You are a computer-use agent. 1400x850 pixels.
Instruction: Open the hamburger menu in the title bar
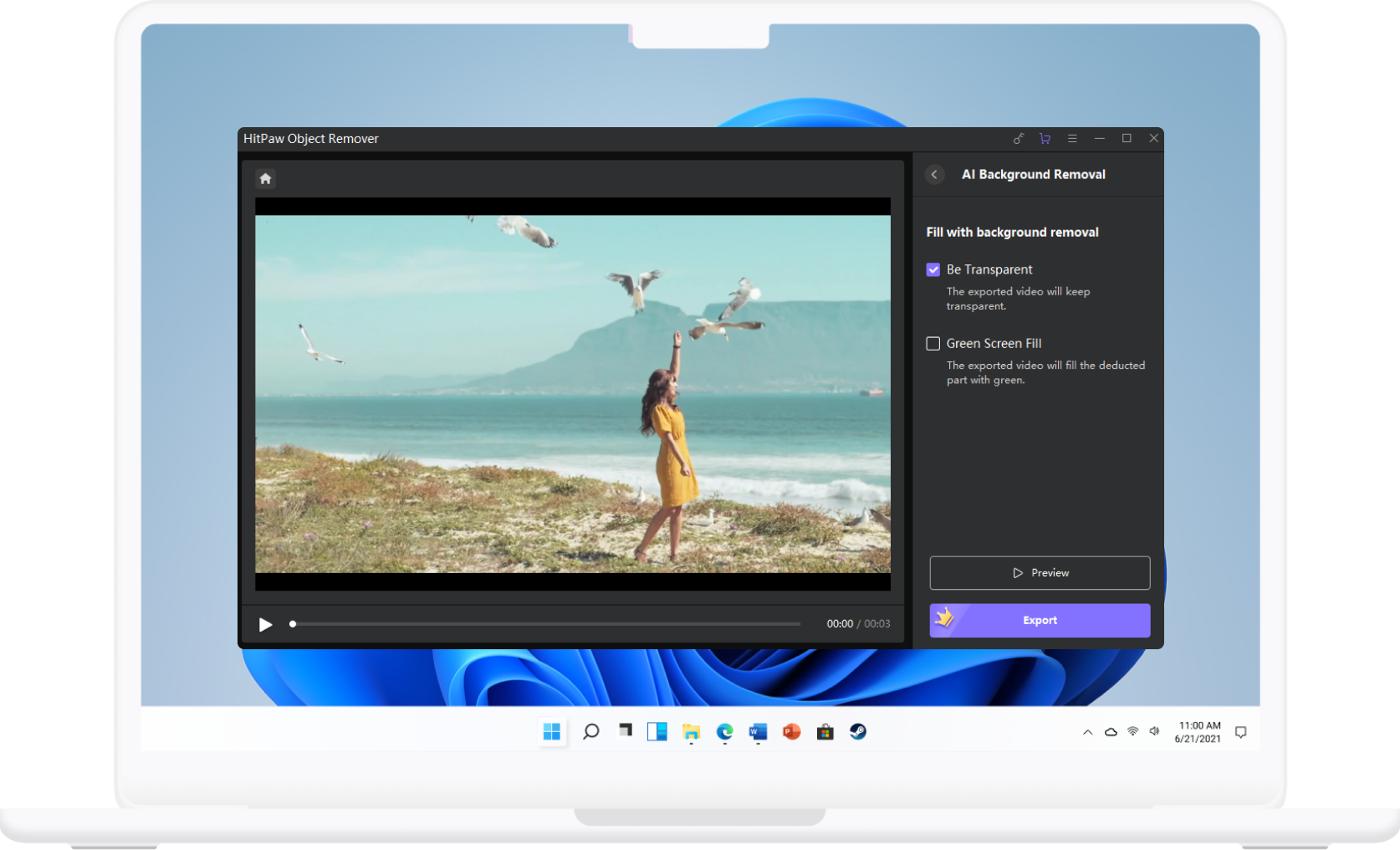1072,138
